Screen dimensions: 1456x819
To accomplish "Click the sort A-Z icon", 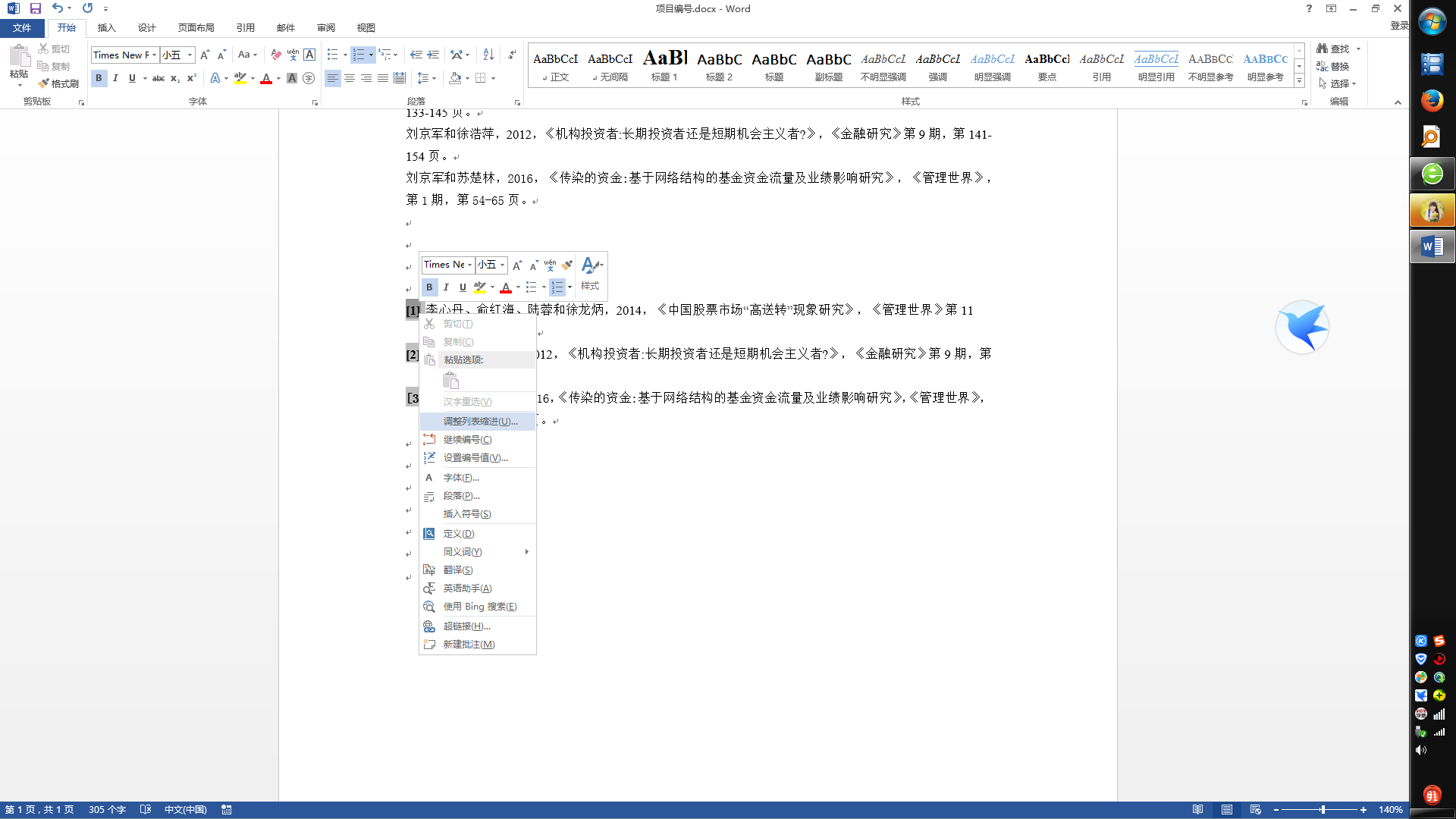I will pos(488,55).
